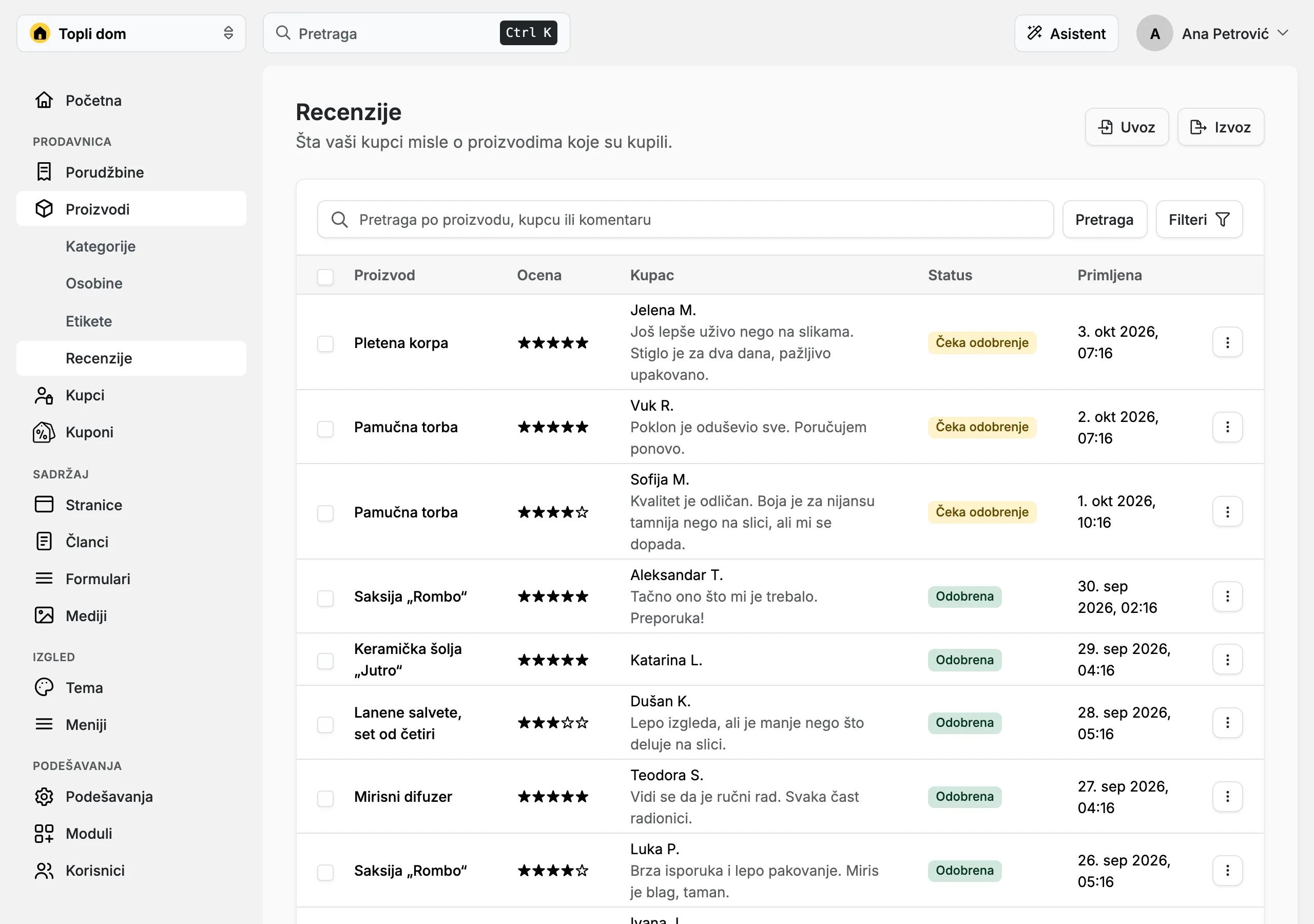Focus the global Pretraga Ctrl K search box
Viewport: 1314px width, 924px height.
417,33
